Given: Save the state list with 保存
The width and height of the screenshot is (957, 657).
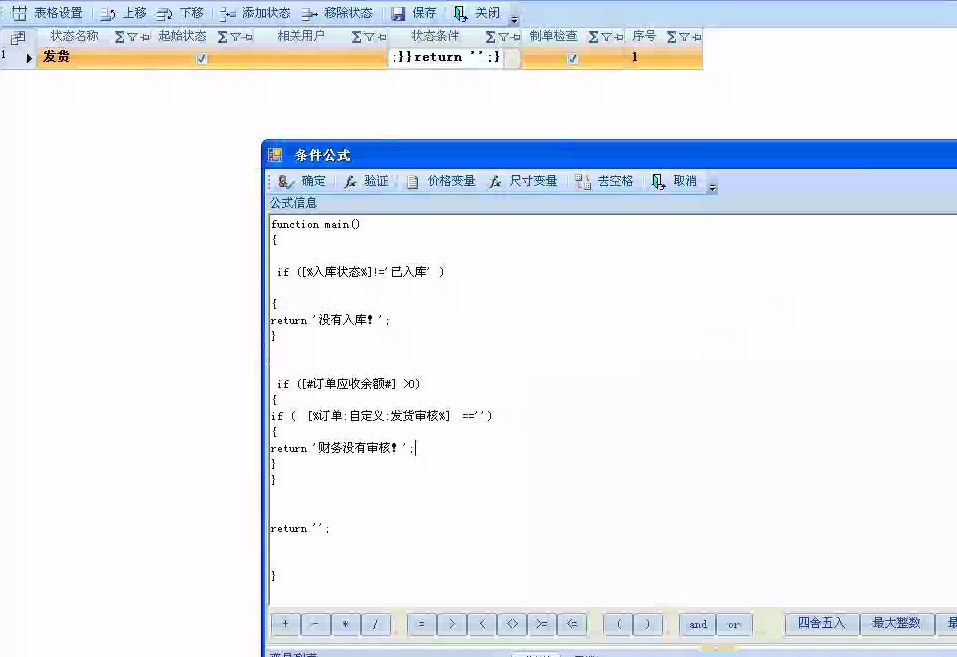Looking at the screenshot, I should tap(414, 13).
